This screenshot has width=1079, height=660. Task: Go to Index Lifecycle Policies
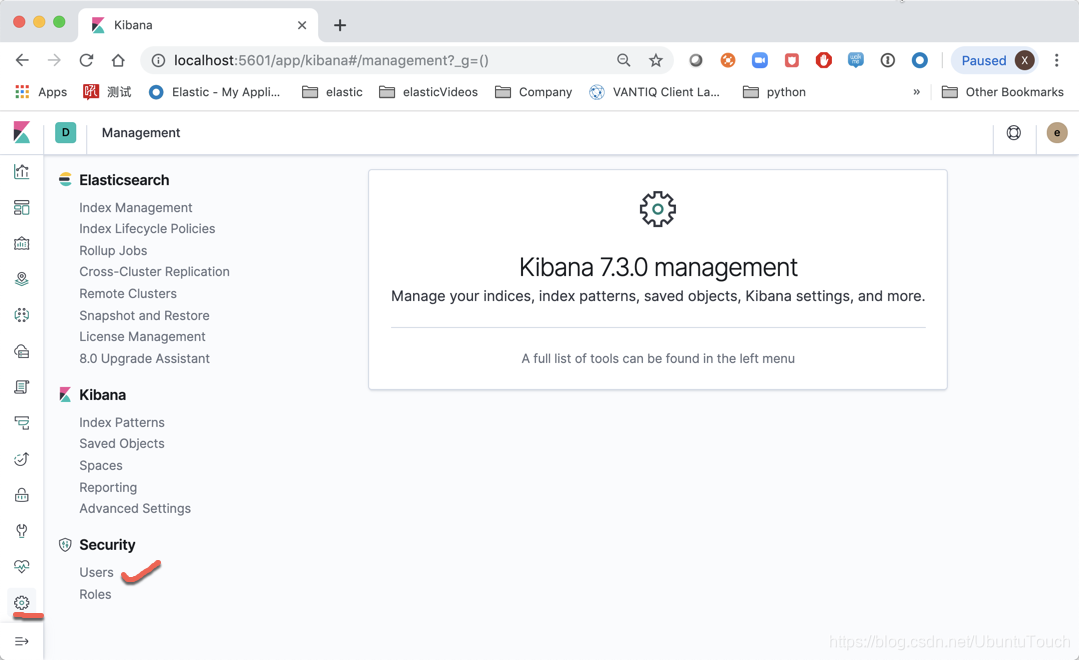[147, 228]
